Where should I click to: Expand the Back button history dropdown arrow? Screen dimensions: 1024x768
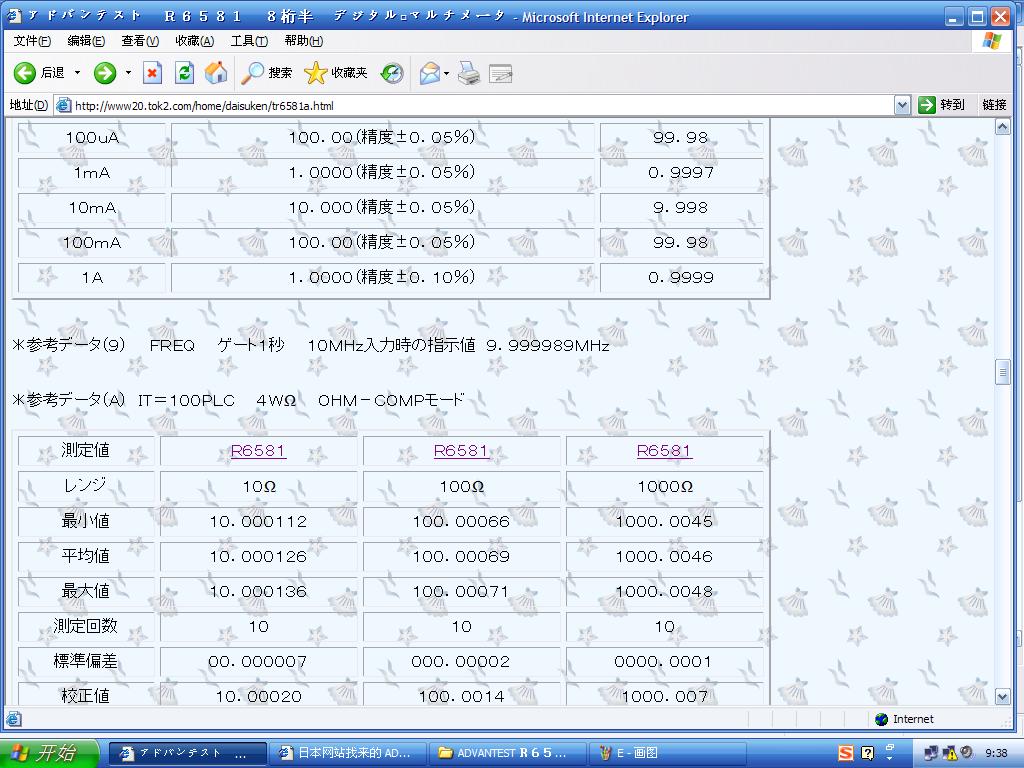click(77, 72)
